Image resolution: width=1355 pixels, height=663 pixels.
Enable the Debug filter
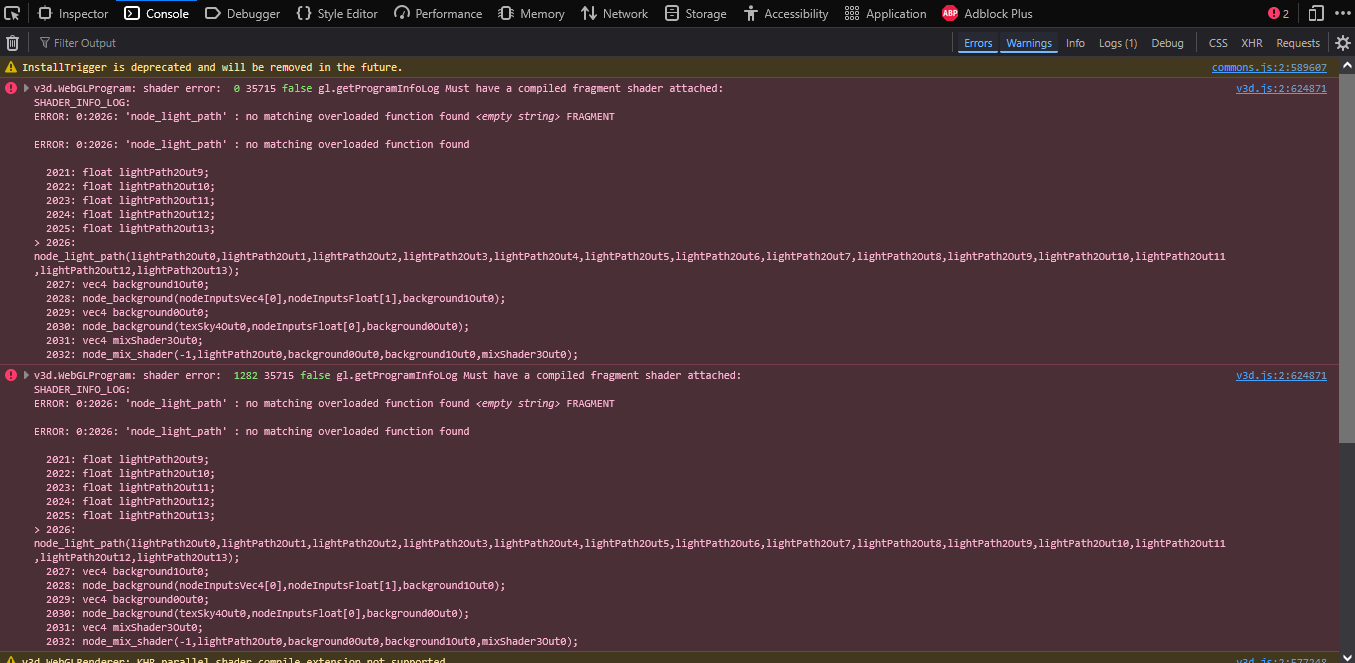pyautogui.click(x=1167, y=43)
